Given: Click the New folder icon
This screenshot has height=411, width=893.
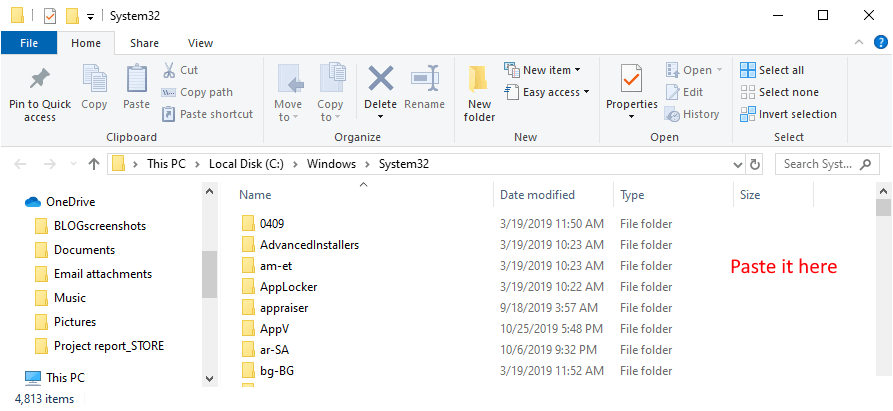Looking at the screenshot, I should 479,80.
